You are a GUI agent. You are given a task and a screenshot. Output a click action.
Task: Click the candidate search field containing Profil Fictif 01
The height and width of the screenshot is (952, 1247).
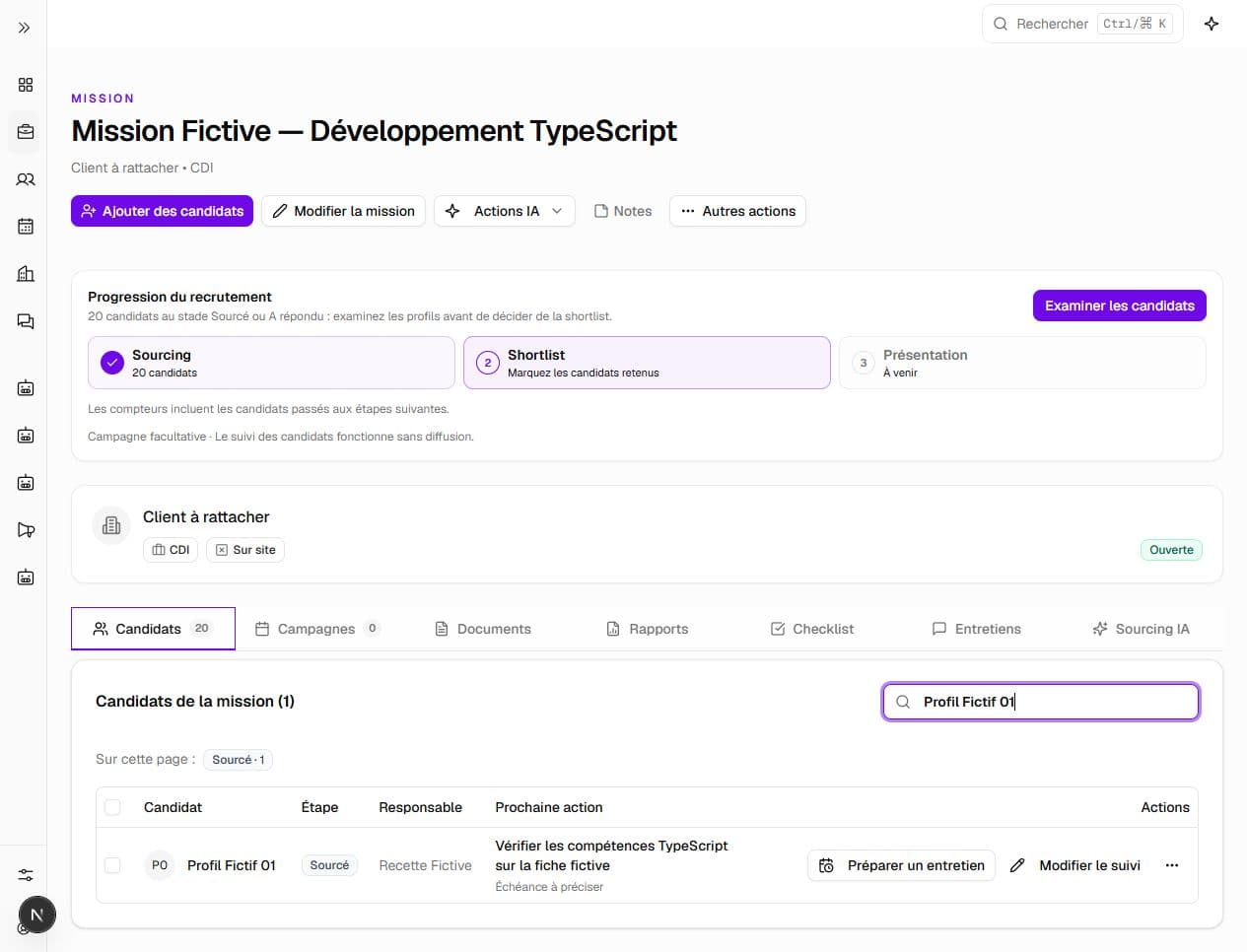[x=1041, y=702]
